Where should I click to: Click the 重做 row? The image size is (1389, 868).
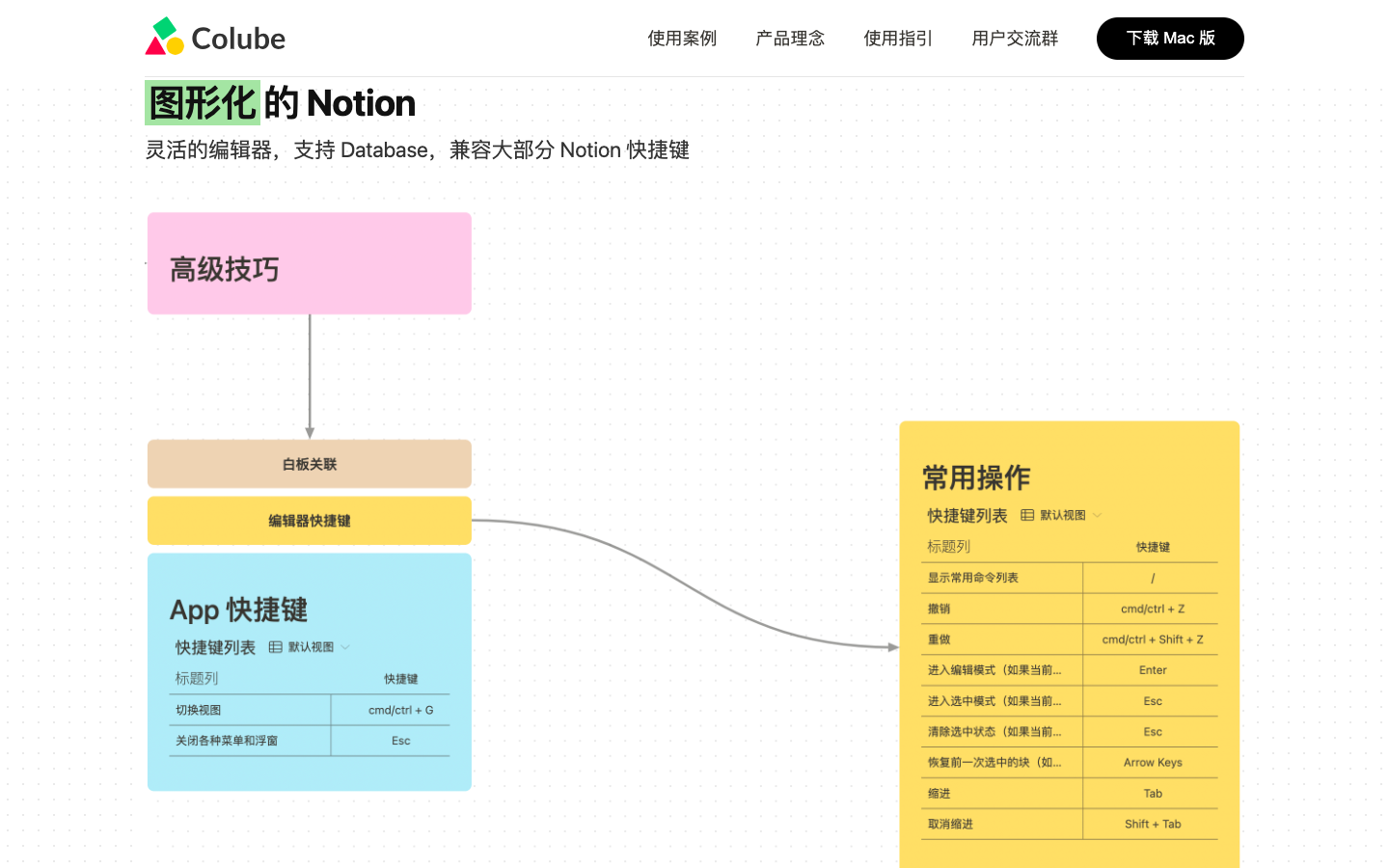click(x=1070, y=639)
